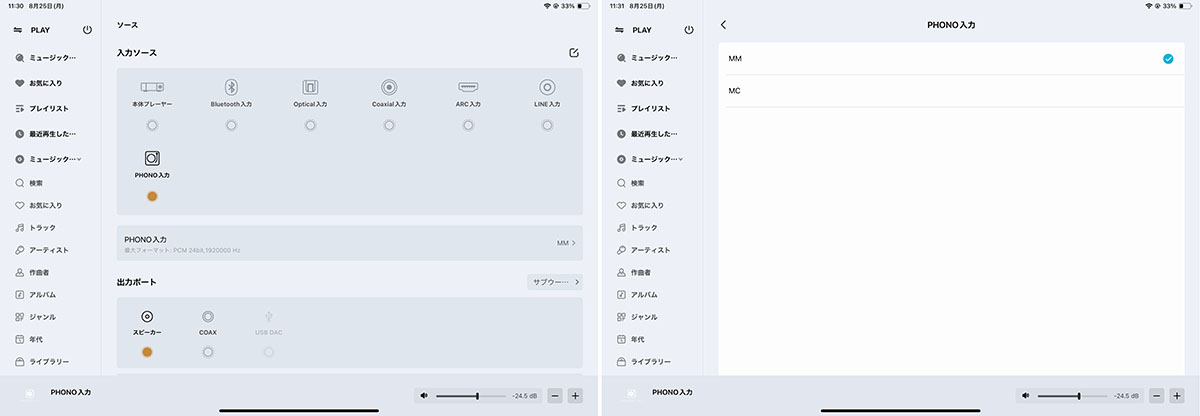1200x416 pixels.
Task: Open the サブウー… chevron button
Action: [x=555, y=282]
